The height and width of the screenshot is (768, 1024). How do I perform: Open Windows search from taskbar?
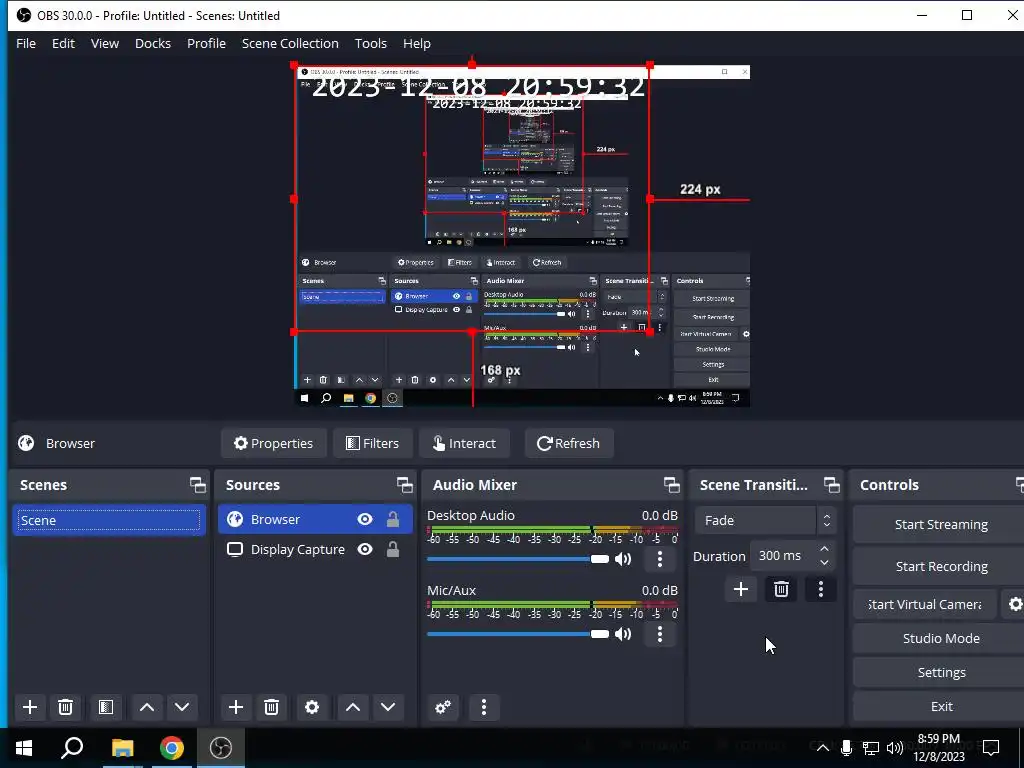pyautogui.click(x=72, y=748)
